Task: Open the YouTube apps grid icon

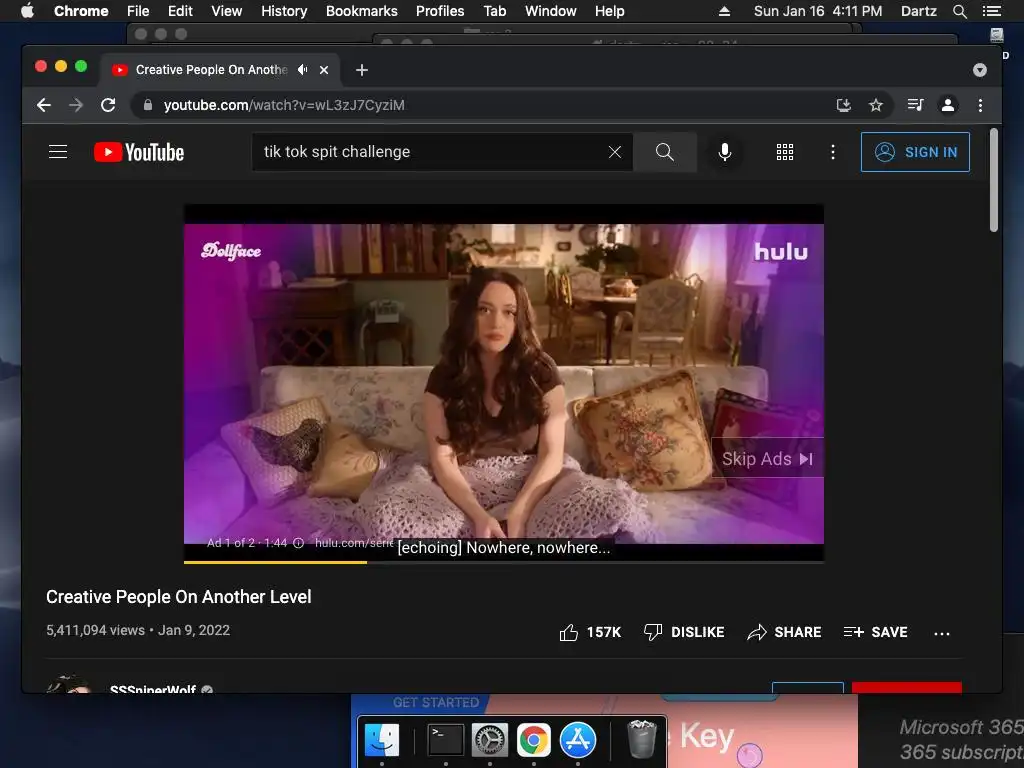Action: tap(784, 152)
